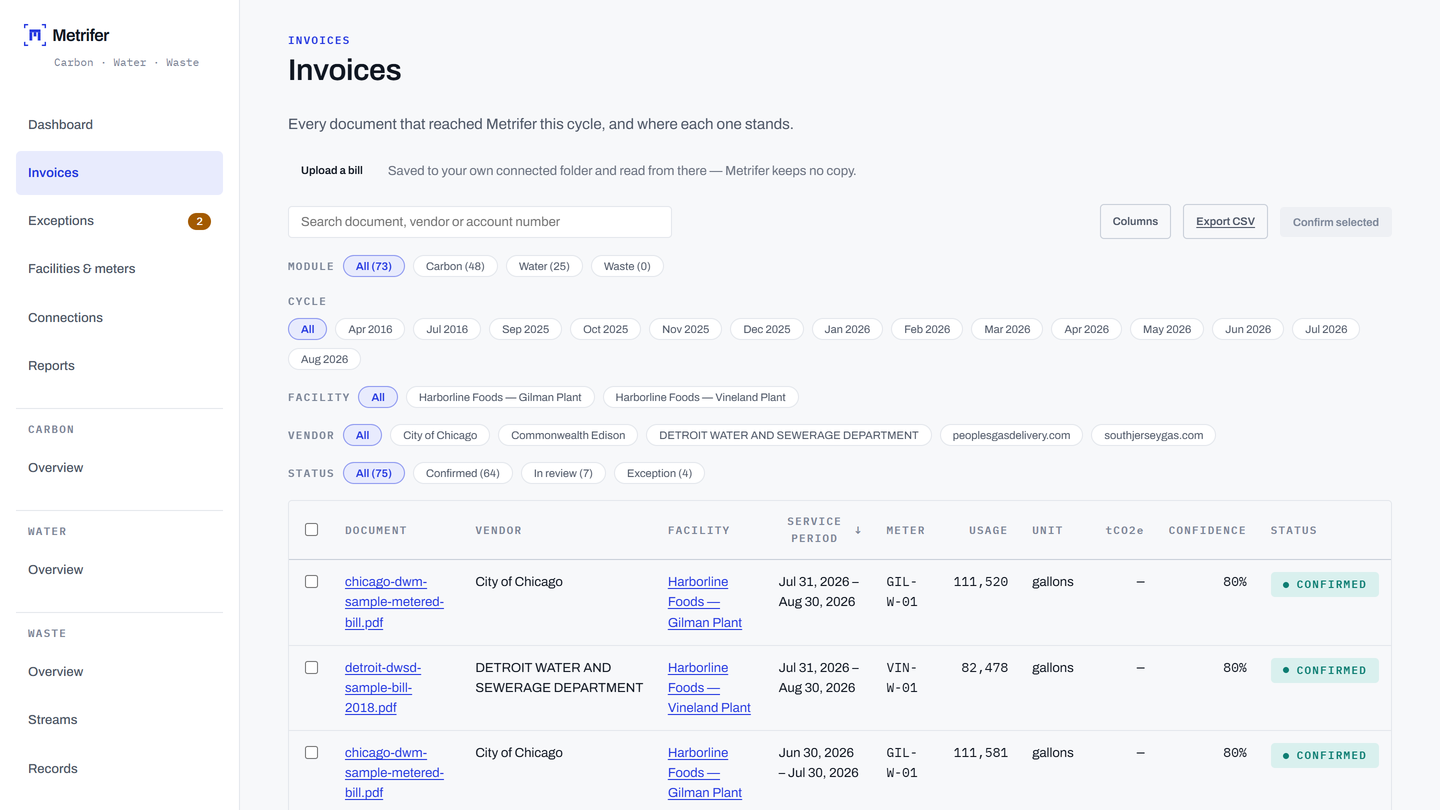Screen dimensions: 1440x810
Task: Select the Dec 2025 cycle chip
Action: [767, 329]
